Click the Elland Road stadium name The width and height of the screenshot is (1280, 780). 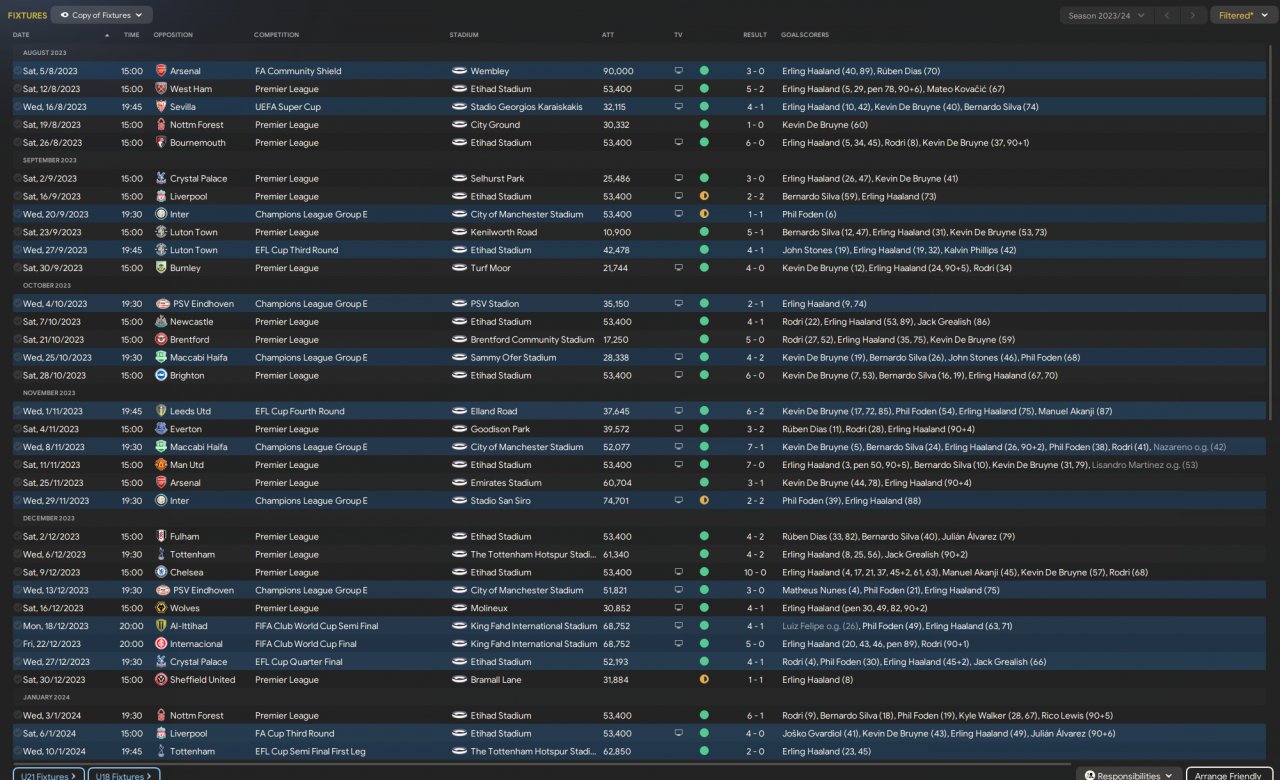[x=494, y=411]
